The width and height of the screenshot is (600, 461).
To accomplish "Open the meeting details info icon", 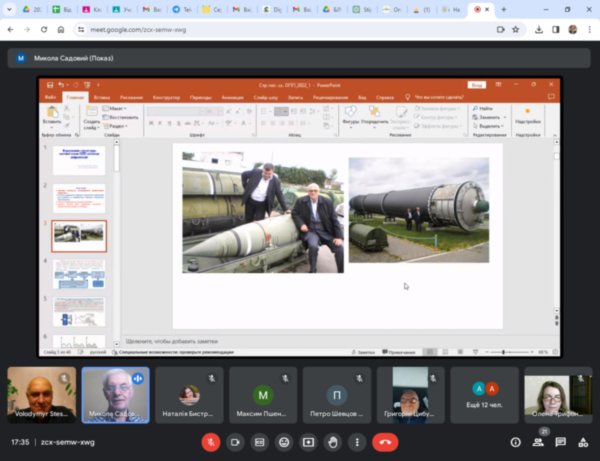I will [x=515, y=441].
